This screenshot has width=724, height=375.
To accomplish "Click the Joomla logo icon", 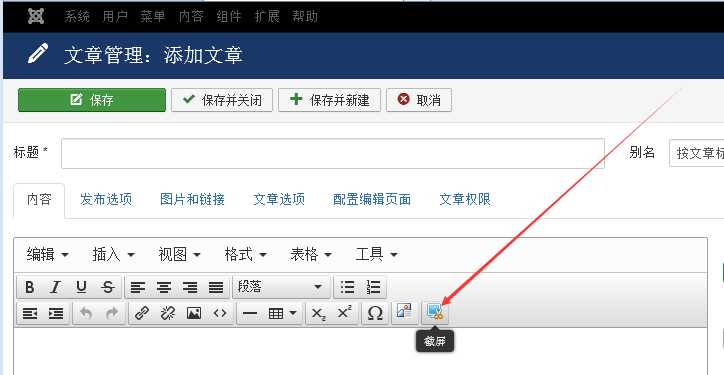I will (x=36, y=16).
